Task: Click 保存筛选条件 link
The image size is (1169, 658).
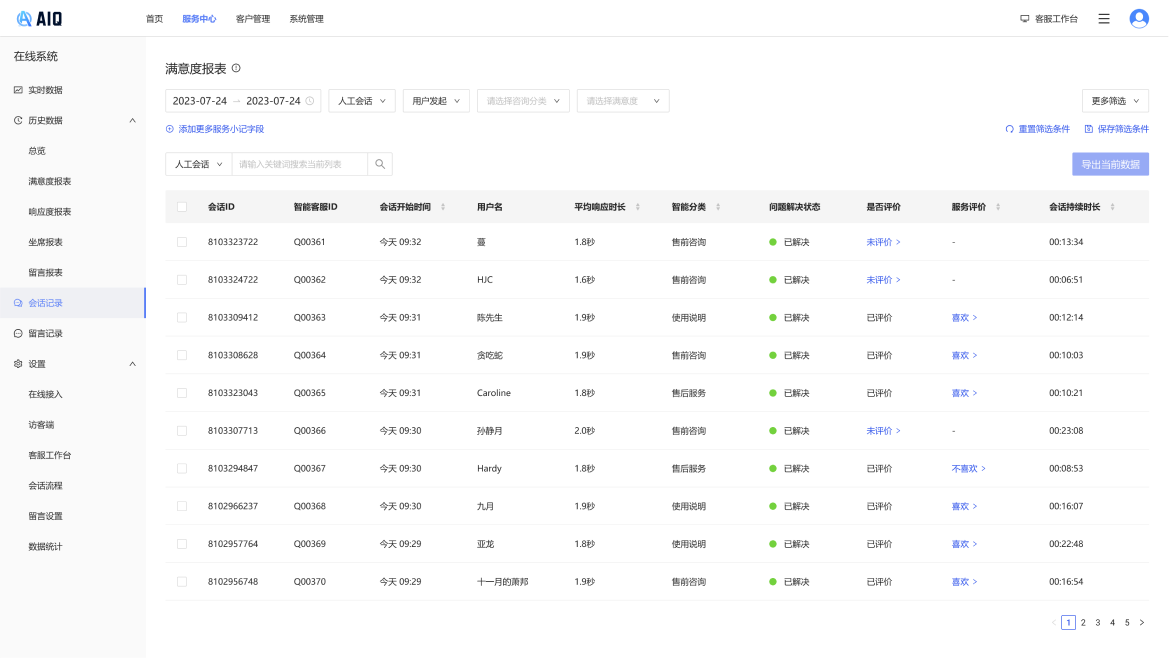Action: 1116,129
